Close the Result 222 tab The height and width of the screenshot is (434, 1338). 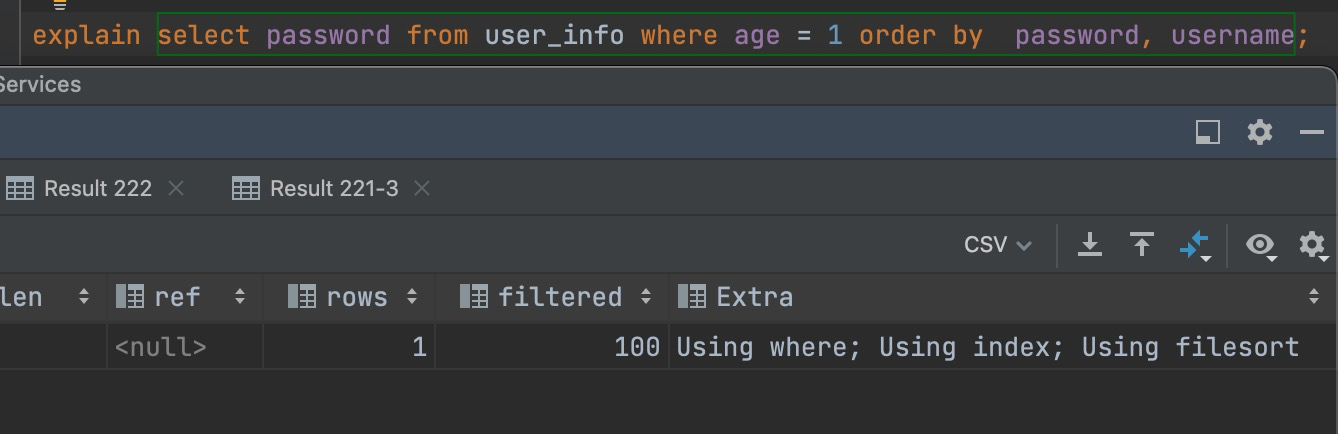[x=176, y=188]
